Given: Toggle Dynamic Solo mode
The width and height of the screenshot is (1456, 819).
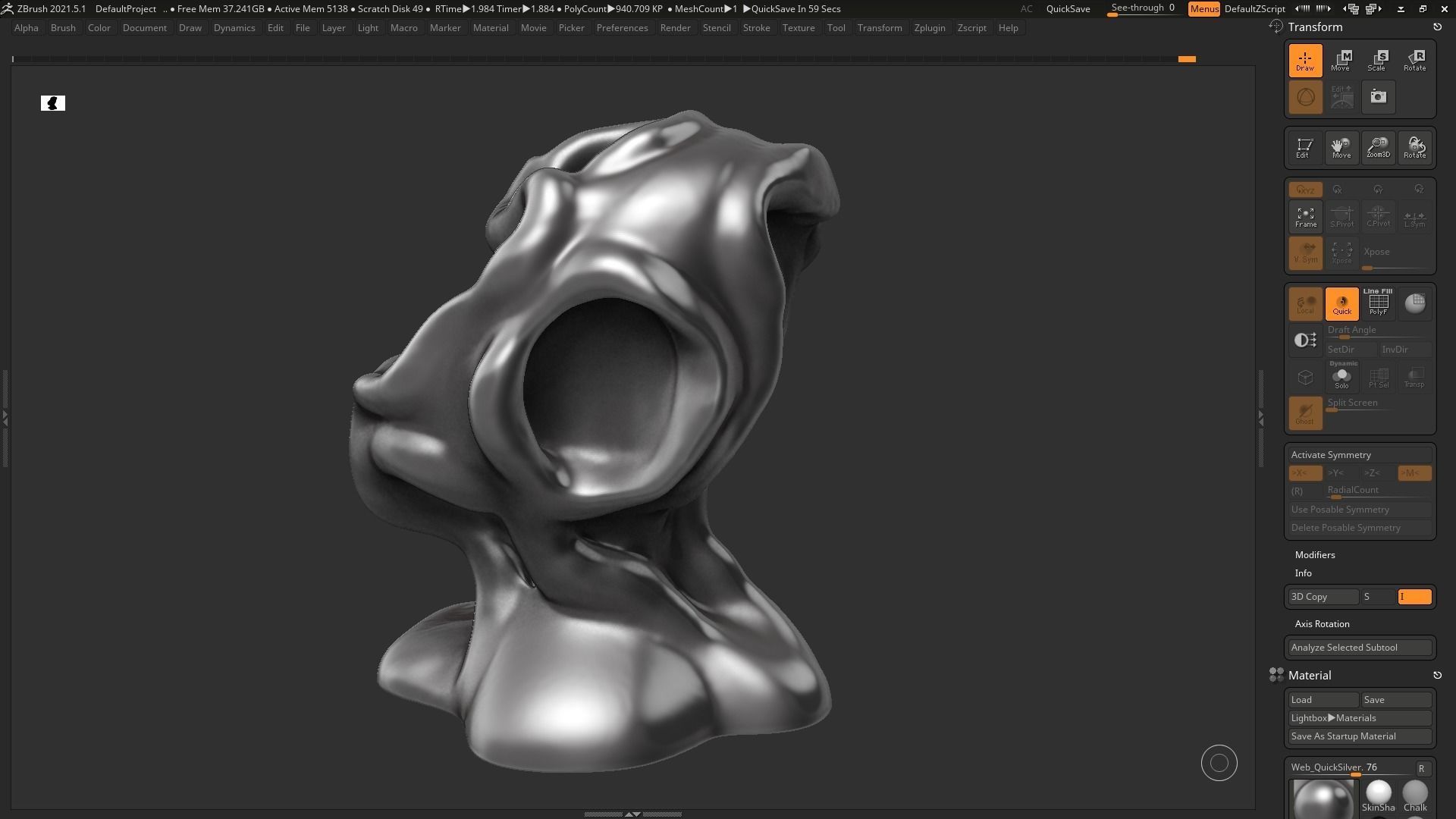Looking at the screenshot, I should coord(1341,377).
